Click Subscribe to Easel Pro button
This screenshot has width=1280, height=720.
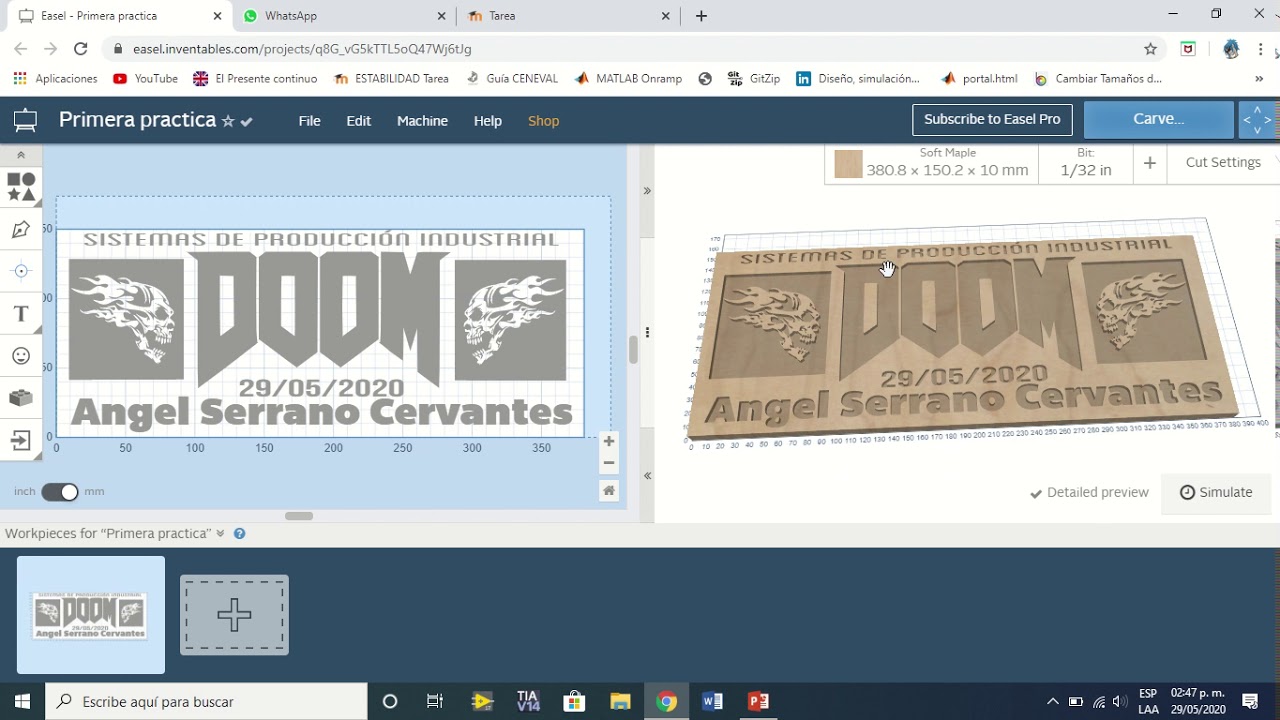pos(992,119)
